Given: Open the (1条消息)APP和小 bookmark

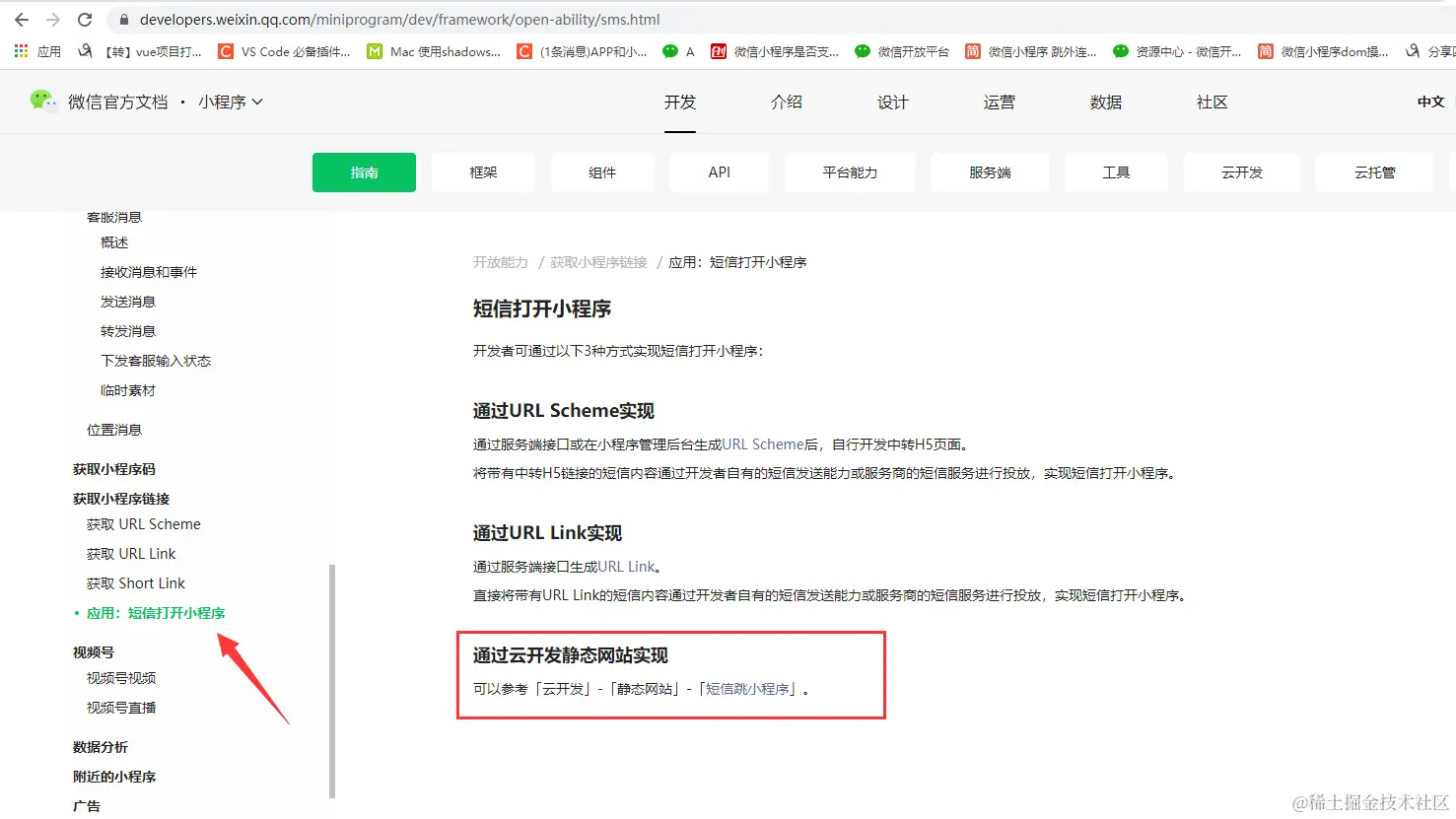Looking at the screenshot, I should 583,51.
